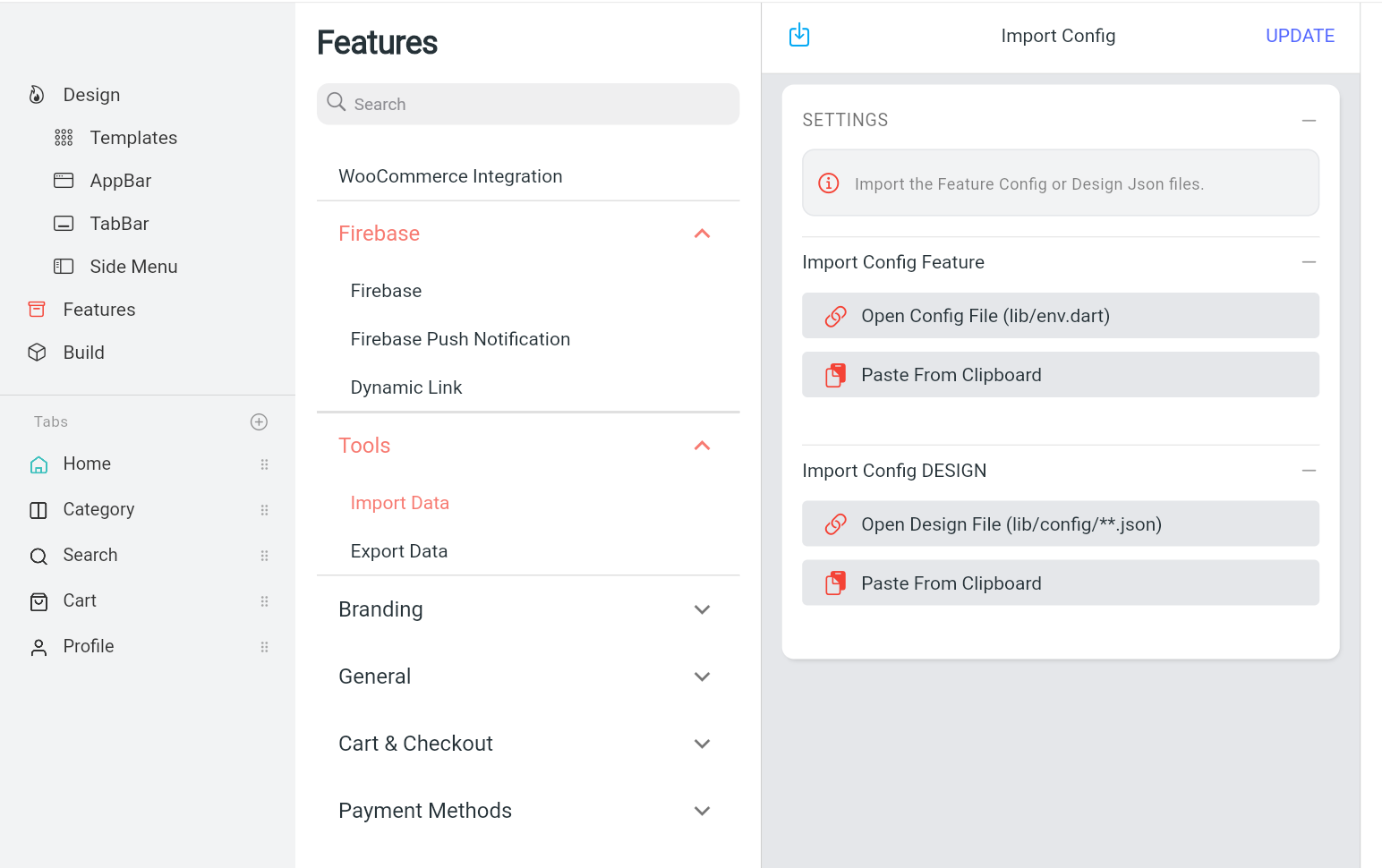Open Firebase Push Notification item

460,339
